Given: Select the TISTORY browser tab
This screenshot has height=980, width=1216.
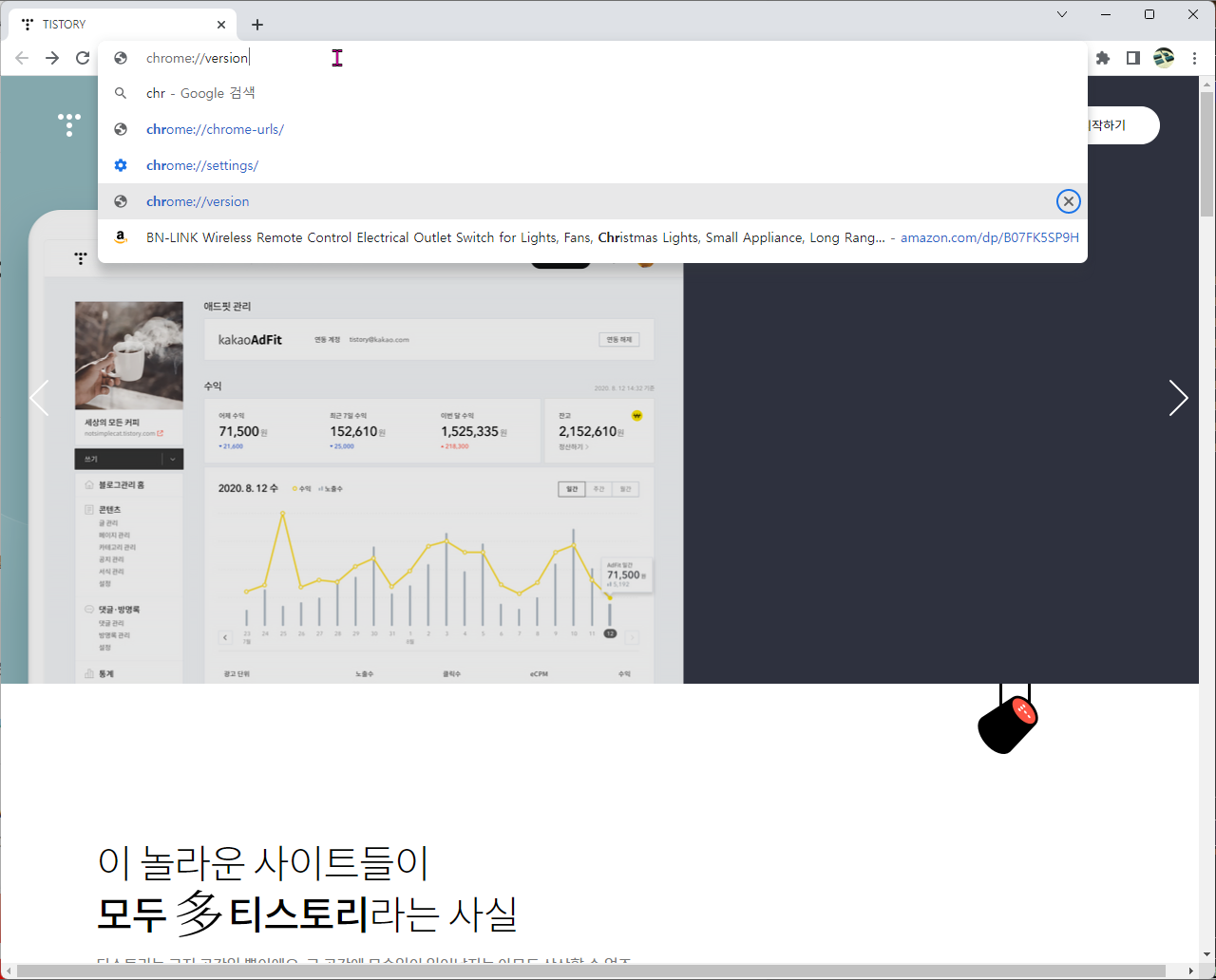Looking at the screenshot, I should [x=123, y=25].
